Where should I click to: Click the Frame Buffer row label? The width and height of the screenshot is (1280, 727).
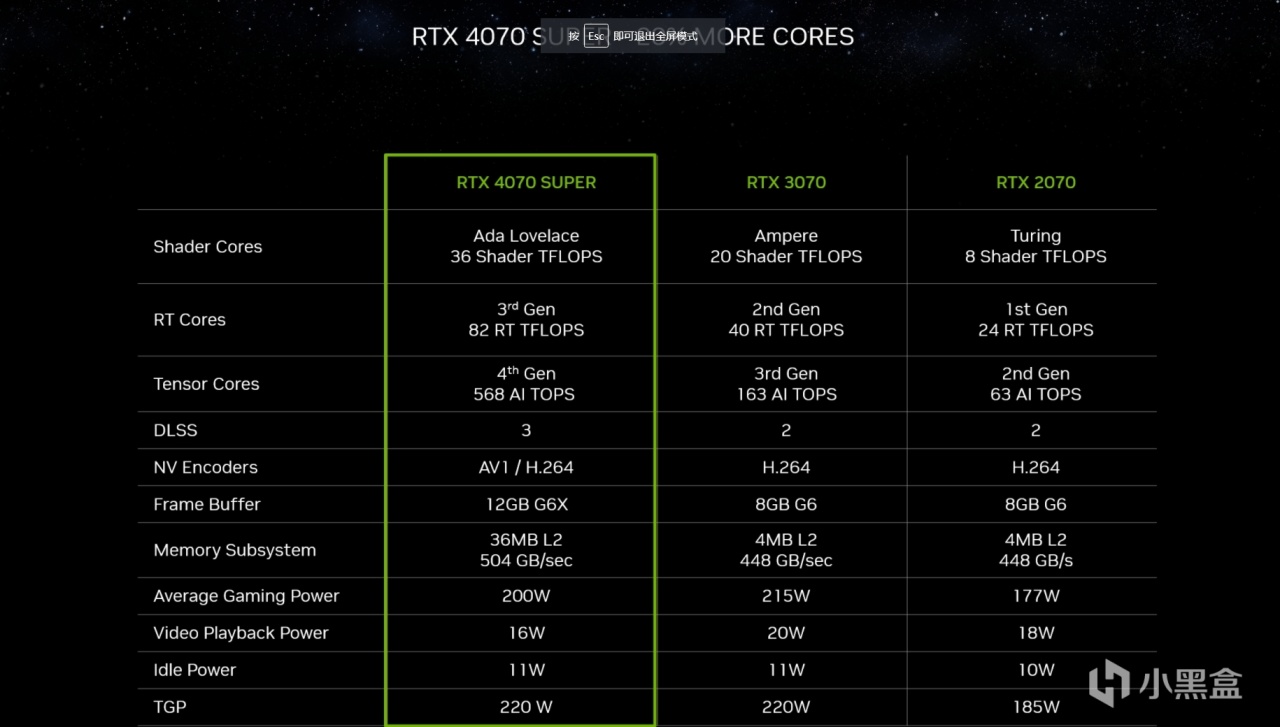[207, 504]
